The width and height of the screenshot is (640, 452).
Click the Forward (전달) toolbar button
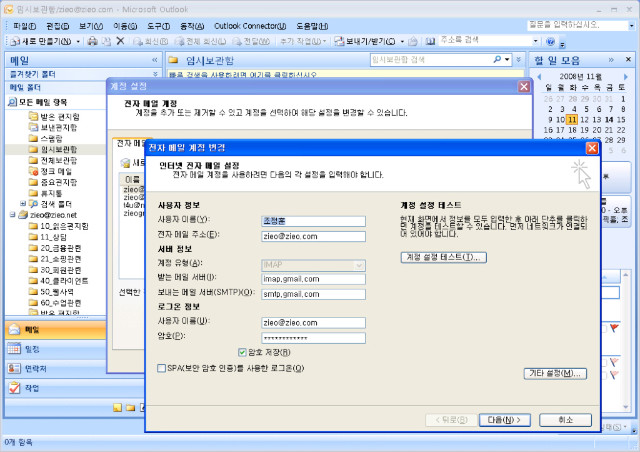click(x=251, y=41)
